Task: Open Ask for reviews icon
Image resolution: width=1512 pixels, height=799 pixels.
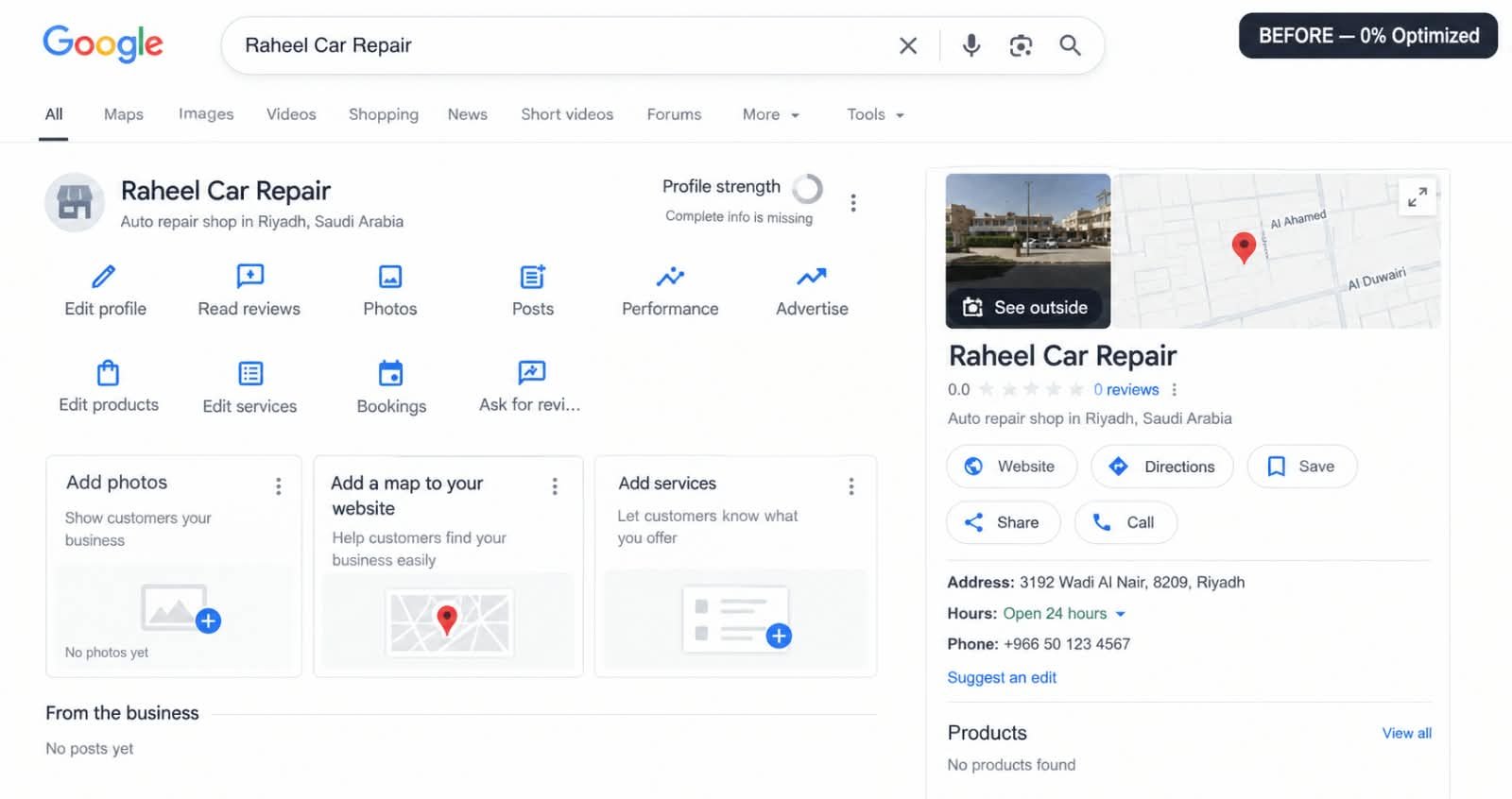Action: [x=532, y=372]
